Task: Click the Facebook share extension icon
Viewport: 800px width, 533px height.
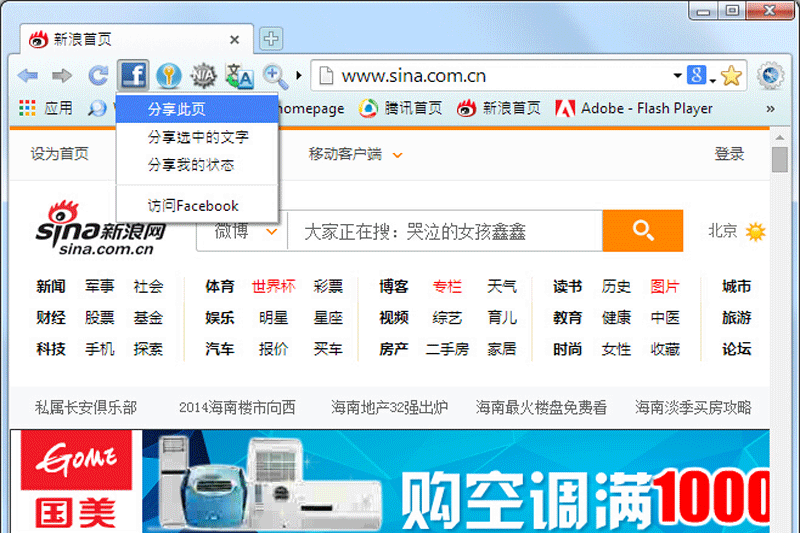Action: (x=133, y=75)
